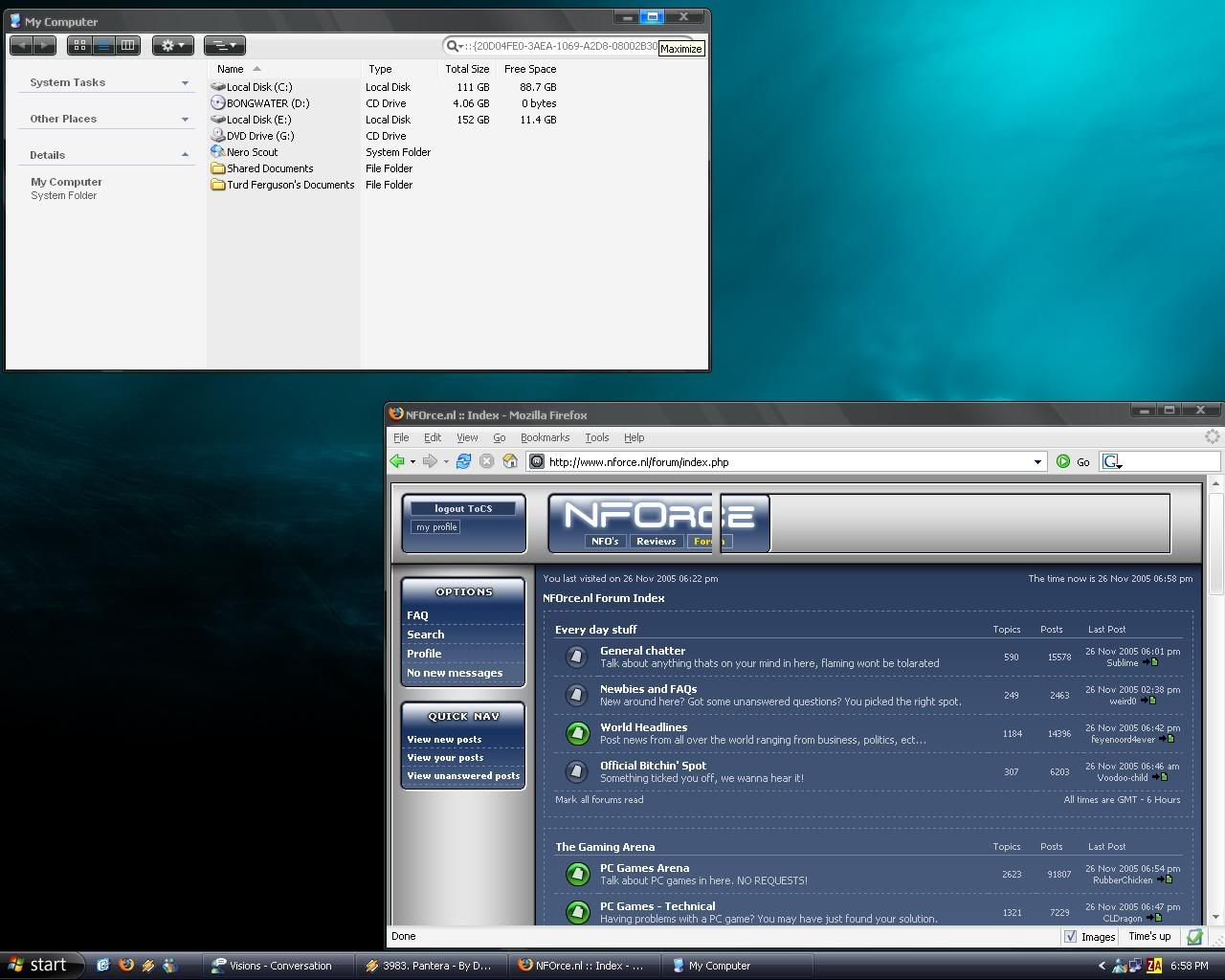Click the Firefox URL address bar

click(789, 462)
